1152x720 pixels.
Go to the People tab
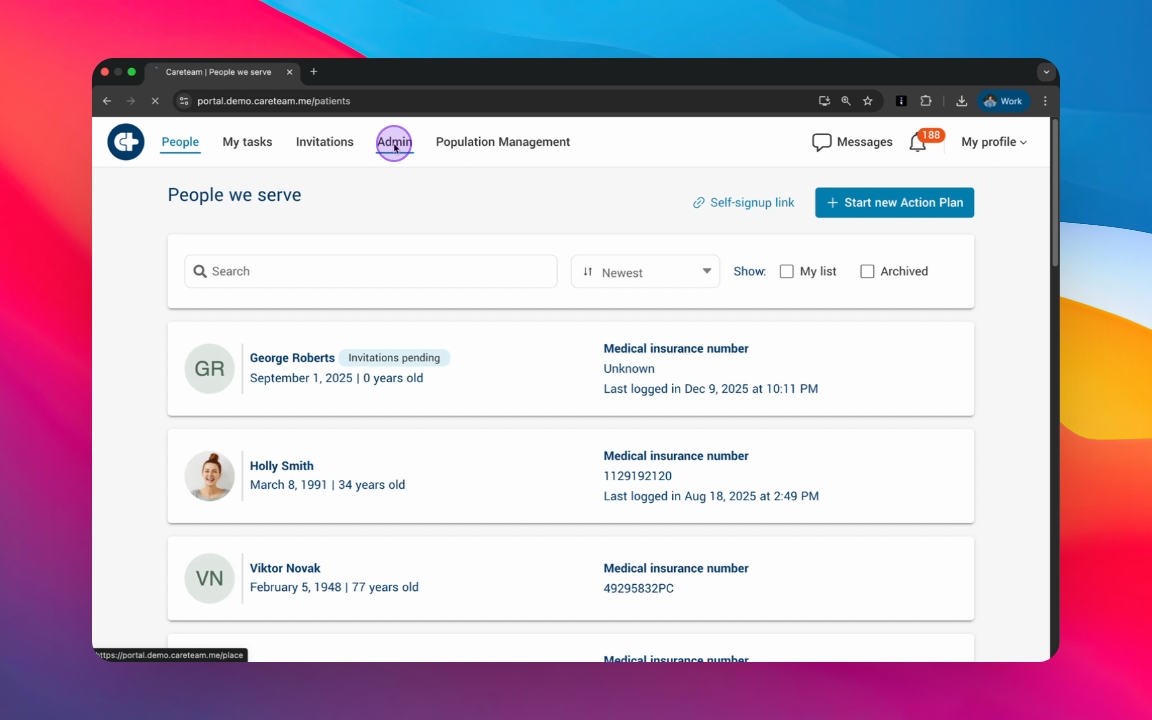coord(180,142)
